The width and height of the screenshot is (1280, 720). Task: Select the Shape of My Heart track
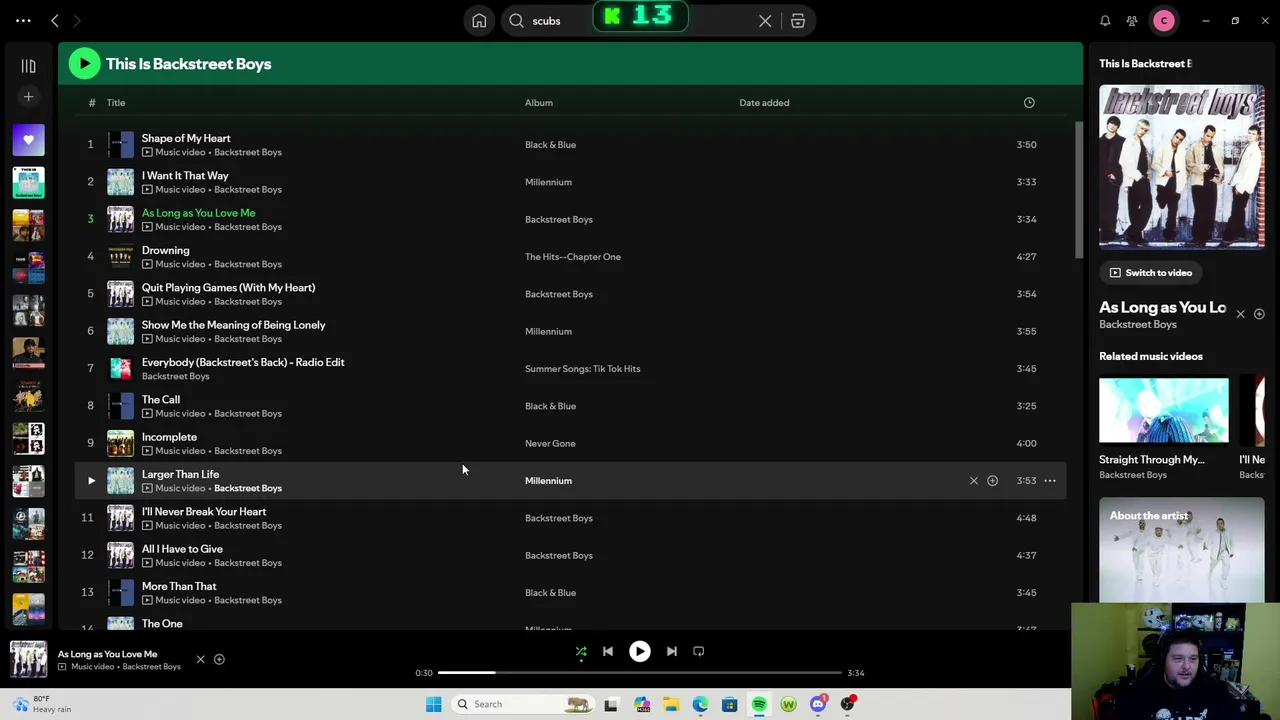pos(186,139)
